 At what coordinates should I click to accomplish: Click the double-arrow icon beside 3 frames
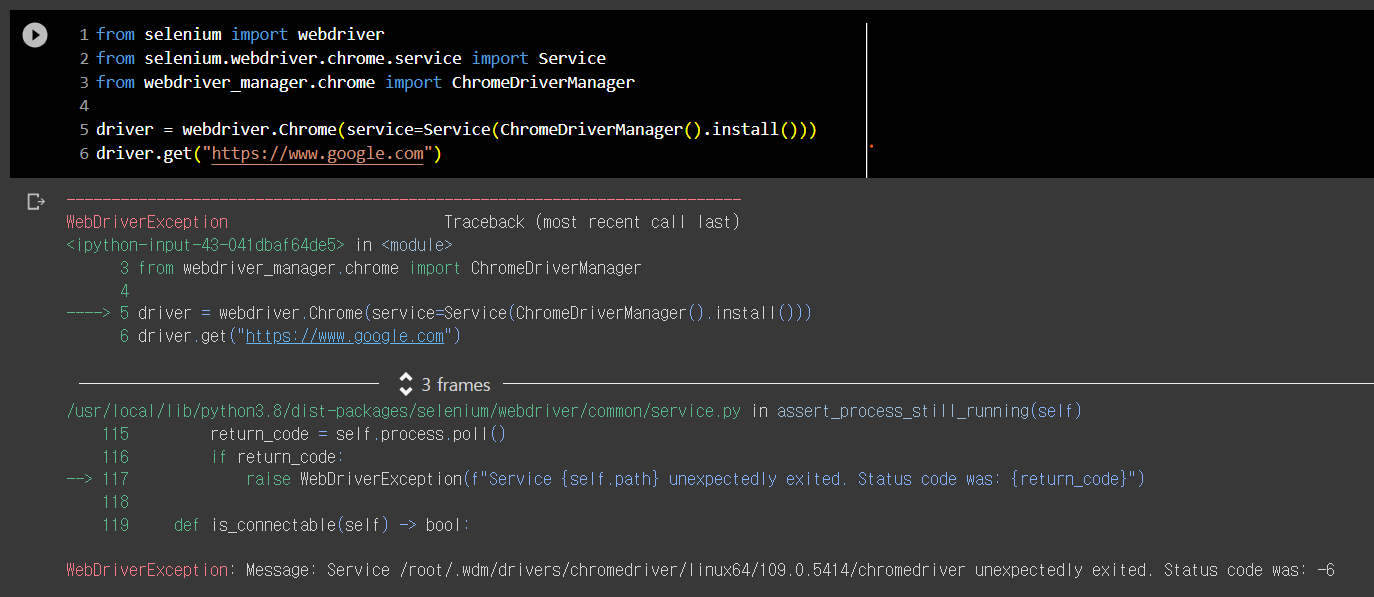406,384
